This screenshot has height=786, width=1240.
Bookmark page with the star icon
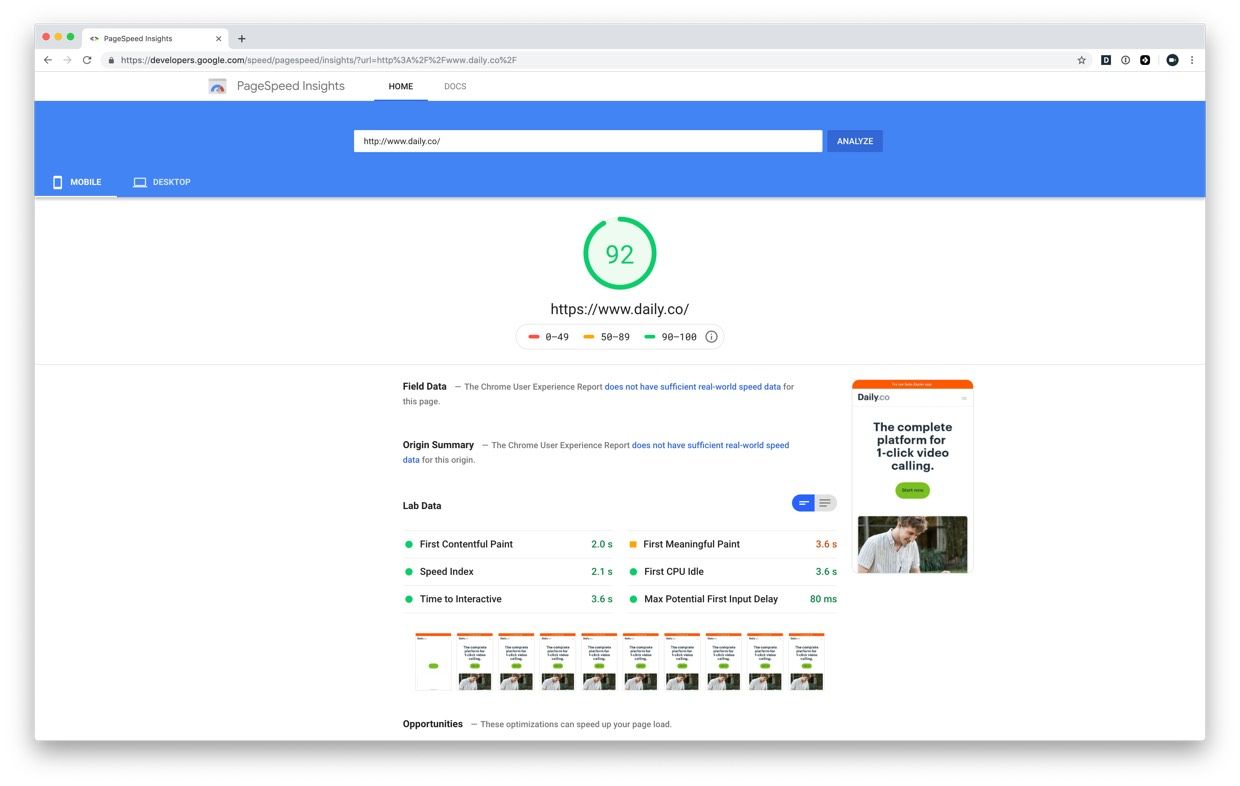(x=1081, y=60)
